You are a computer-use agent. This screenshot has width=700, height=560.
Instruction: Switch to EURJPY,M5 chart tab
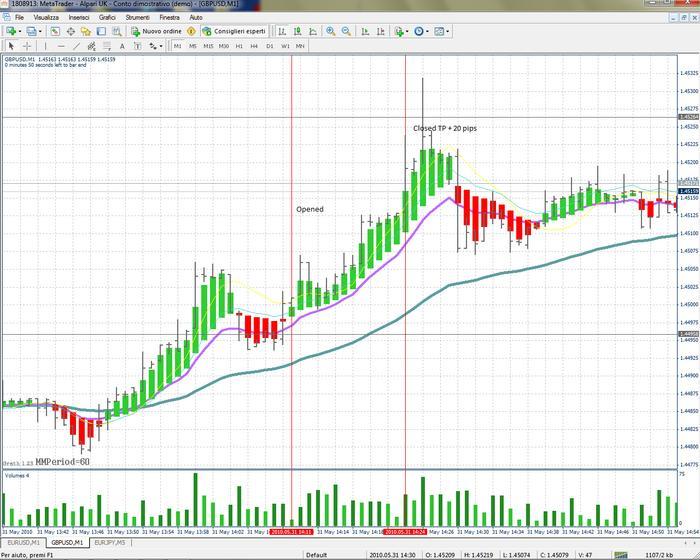pyautogui.click(x=110, y=543)
